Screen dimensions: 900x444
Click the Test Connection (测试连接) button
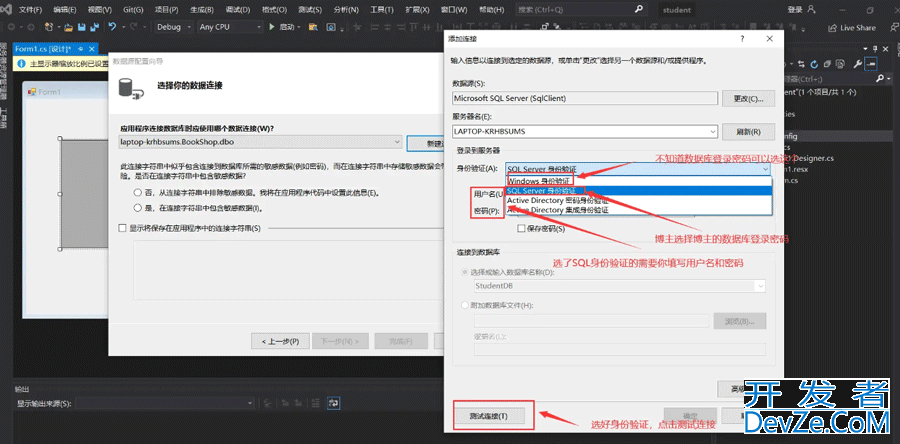click(488, 415)
